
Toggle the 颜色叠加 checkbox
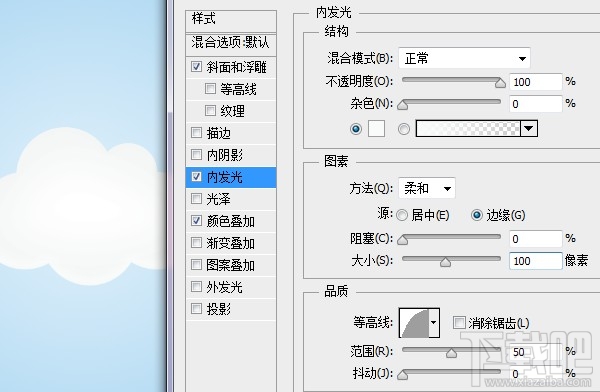(196, 220)
